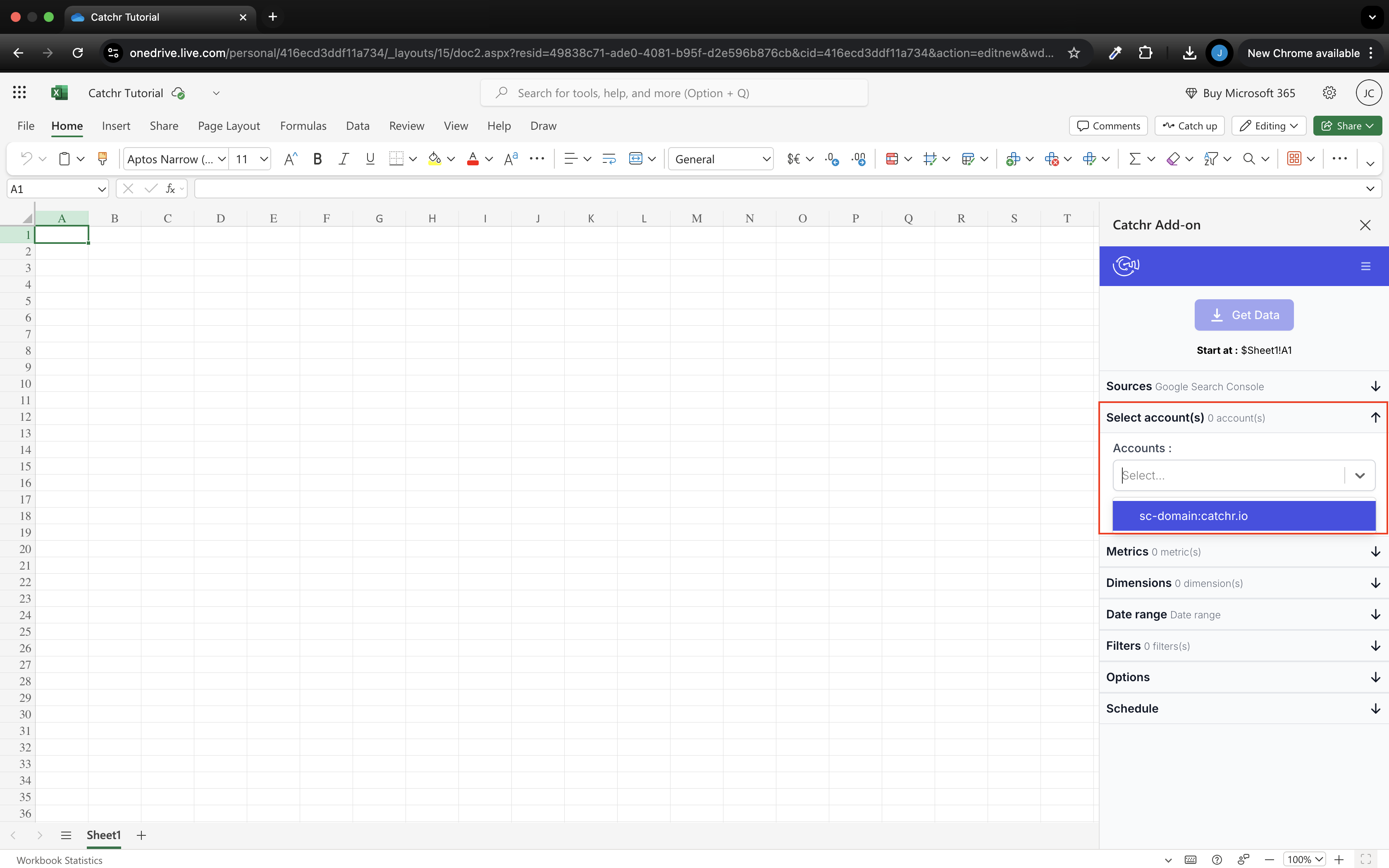1389x868 pixels.
Task: Click the currency accounting format icon
Action: [794, 159]
